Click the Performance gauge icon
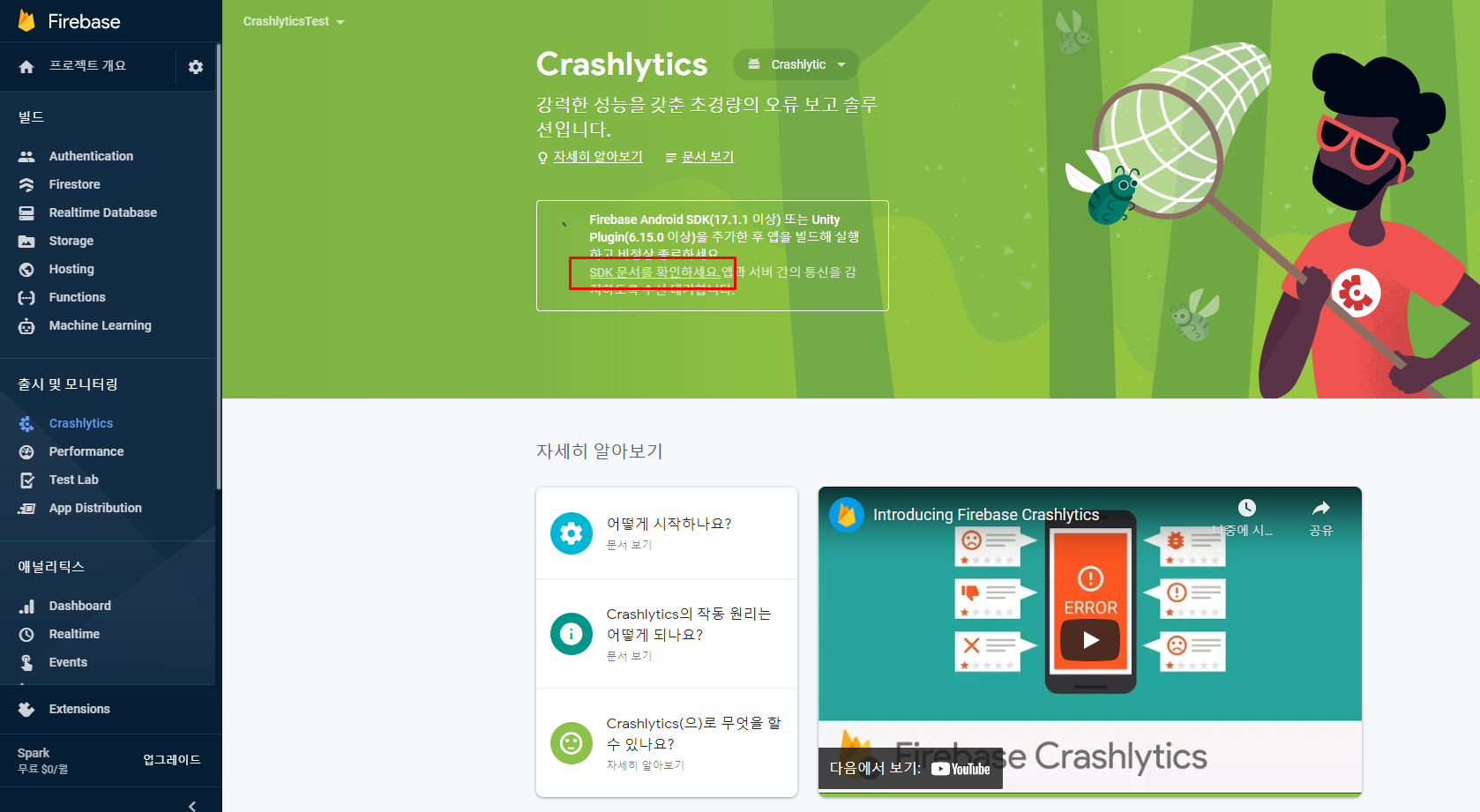Viewport: 1480px width, 812px height. (26, 451)
